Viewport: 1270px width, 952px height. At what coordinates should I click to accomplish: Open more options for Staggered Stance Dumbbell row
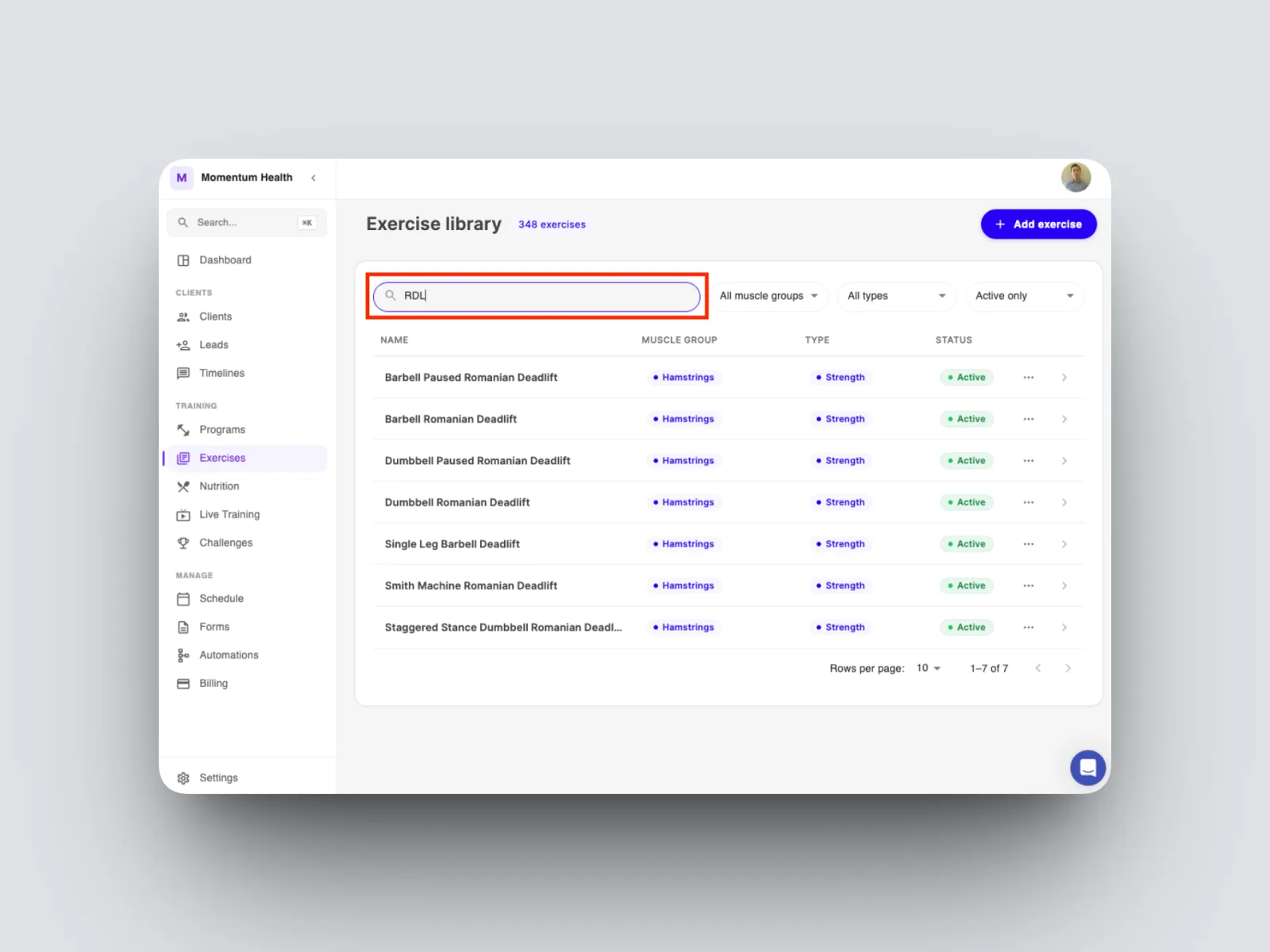(1029, 628)
